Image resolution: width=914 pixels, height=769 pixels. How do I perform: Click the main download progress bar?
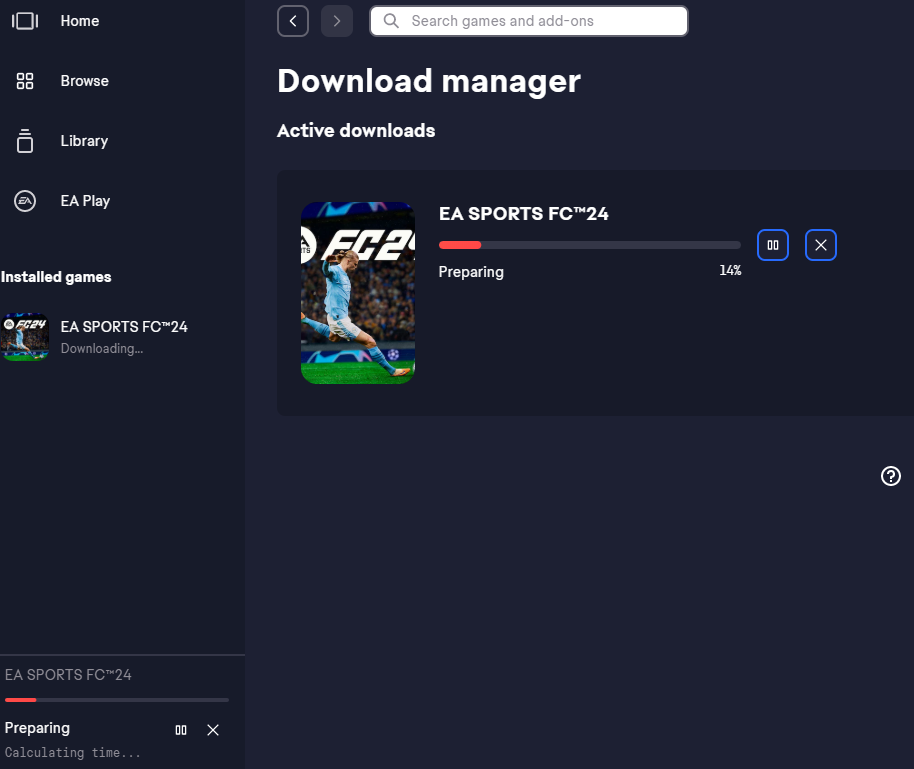(x=590, y=245)
